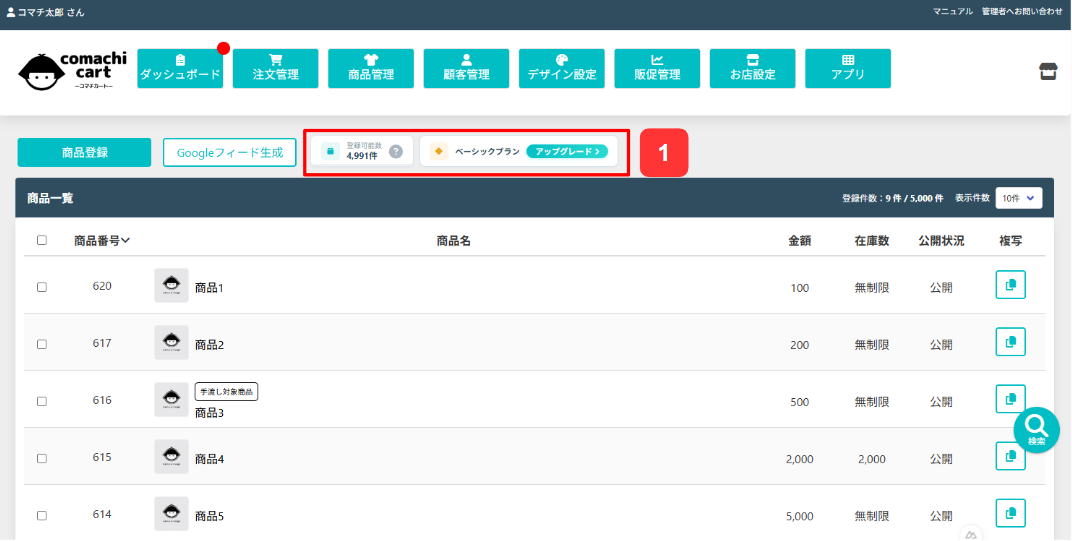Sort by the 商品番号 column header arrow

coord(126,240)
